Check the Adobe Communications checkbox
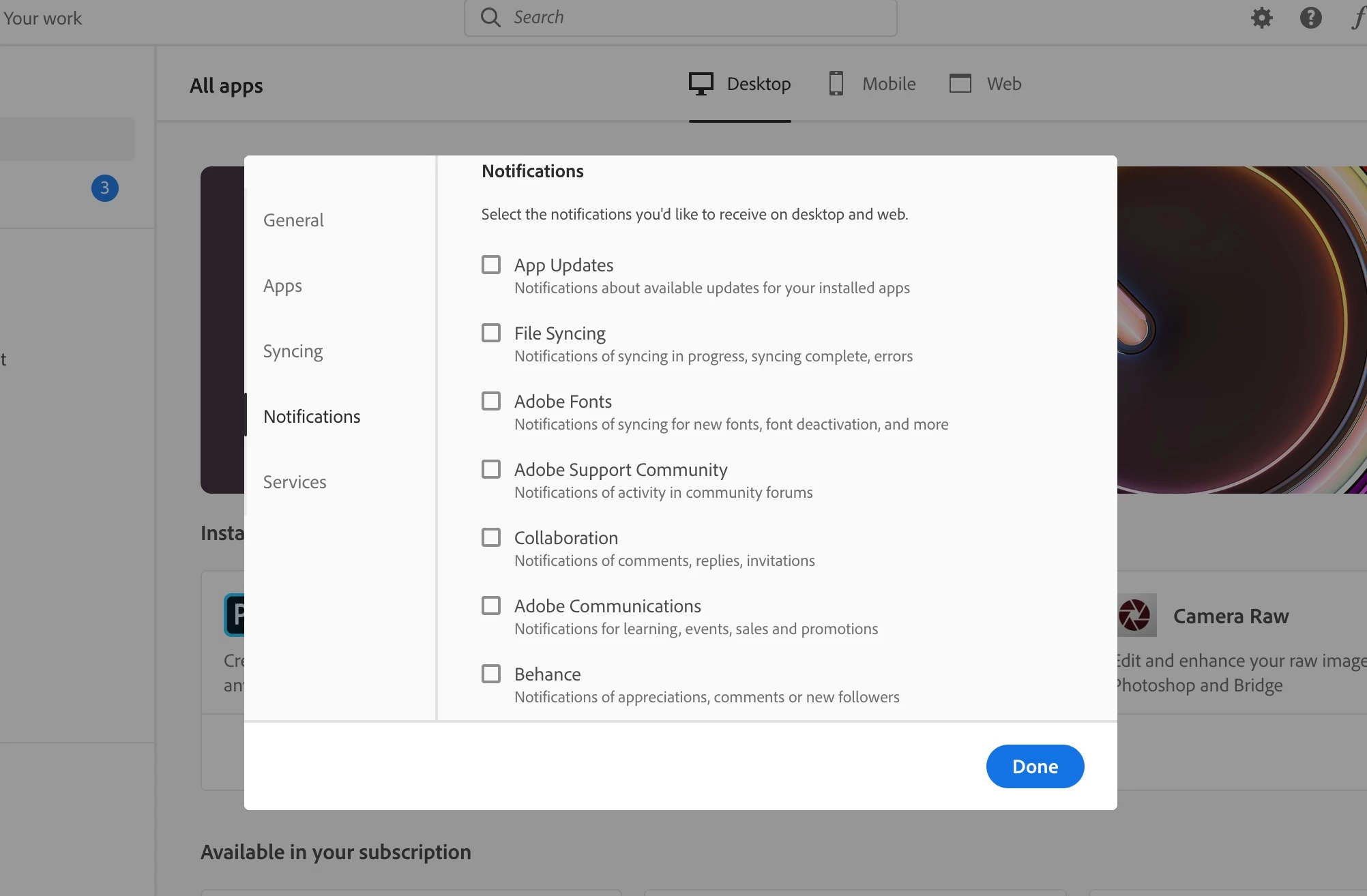The width and height of the screenshot is (1367, 896). 491,606
